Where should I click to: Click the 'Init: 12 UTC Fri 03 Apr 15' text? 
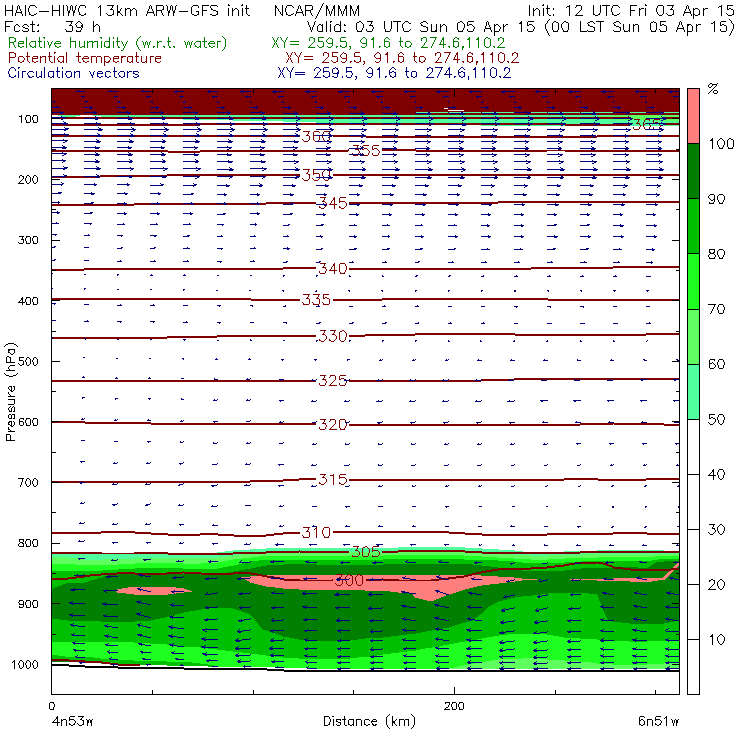tap(631, 11)
